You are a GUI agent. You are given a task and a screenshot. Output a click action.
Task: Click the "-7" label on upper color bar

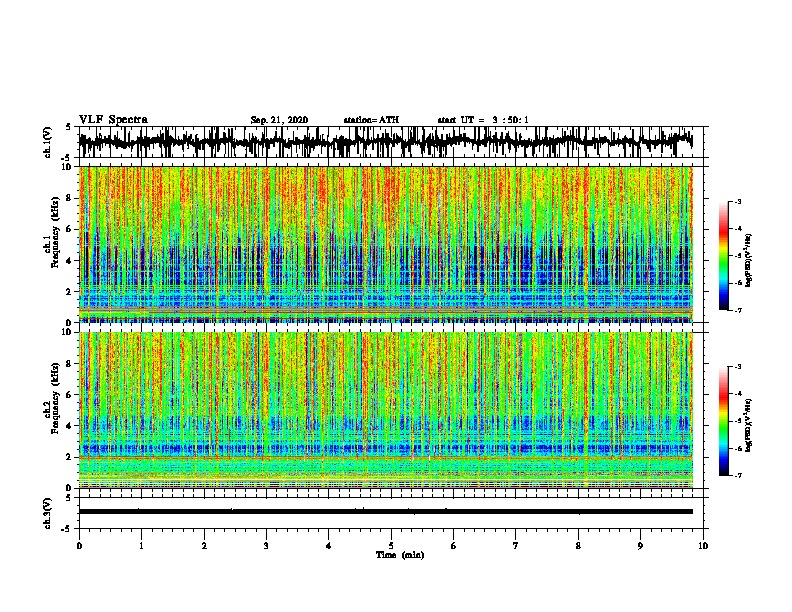(x=737, y=310)
